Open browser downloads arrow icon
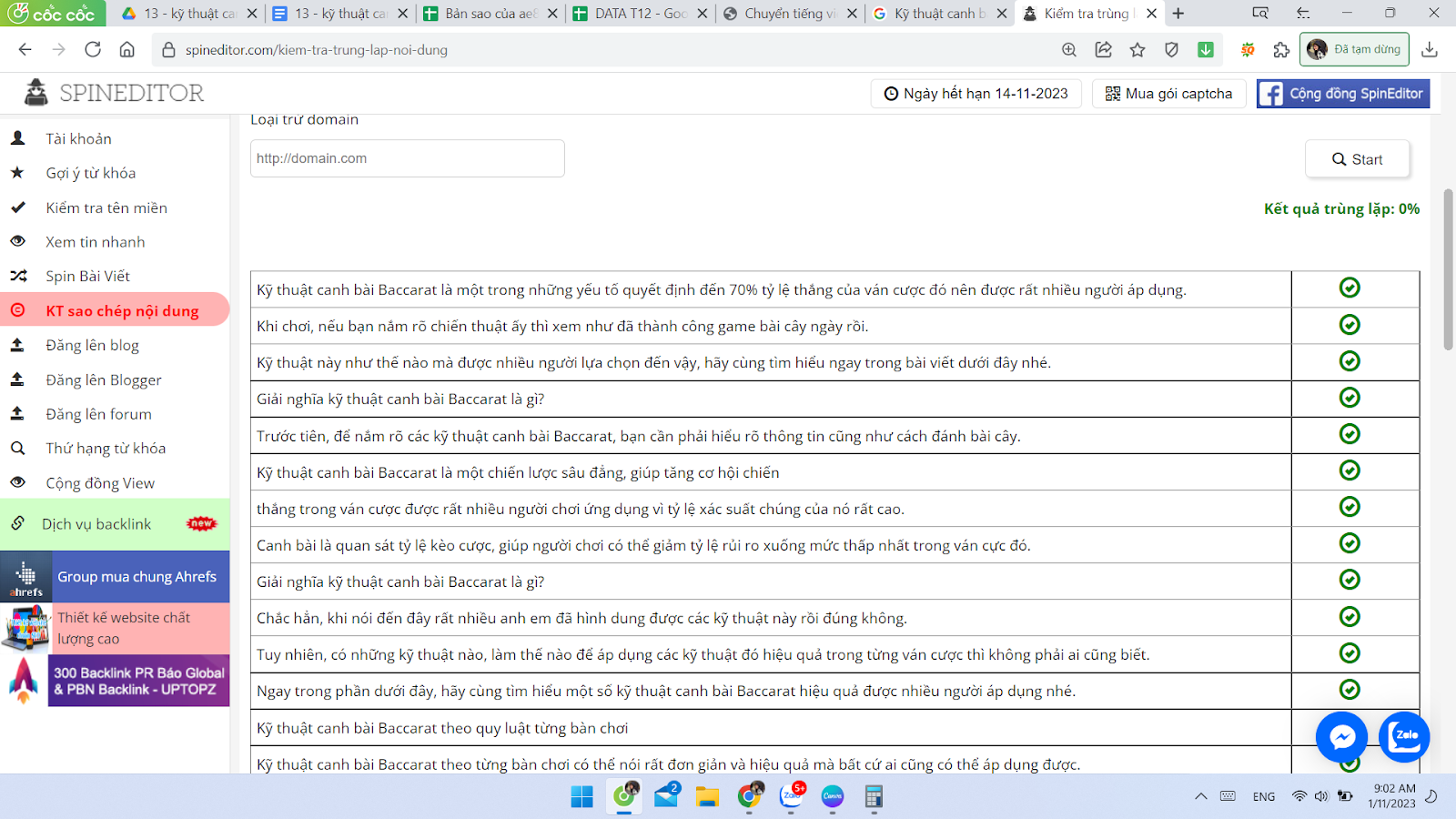The height and width of the screenshot is (819, 1456). click(x=1430, y=50)
